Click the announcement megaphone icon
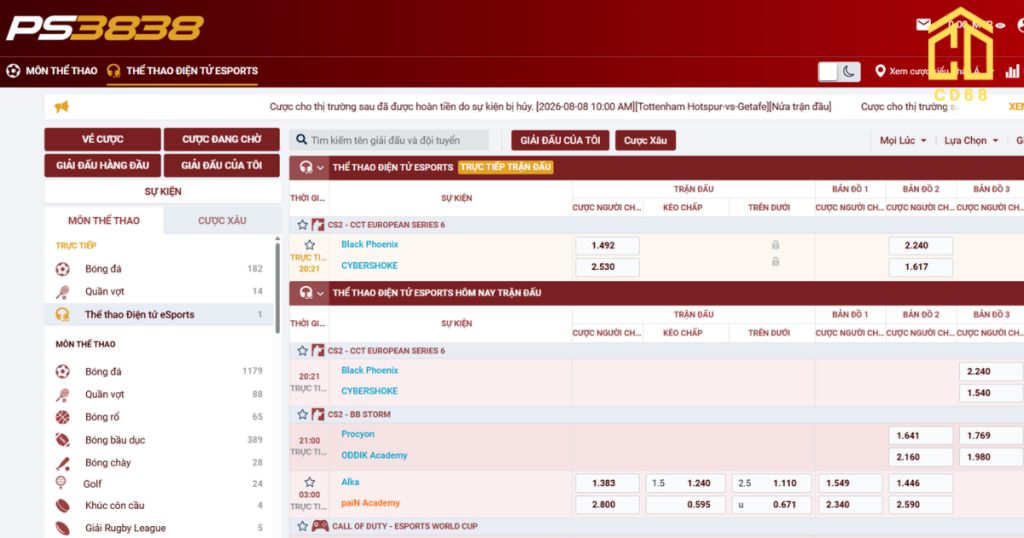 (x=61, y=106)
